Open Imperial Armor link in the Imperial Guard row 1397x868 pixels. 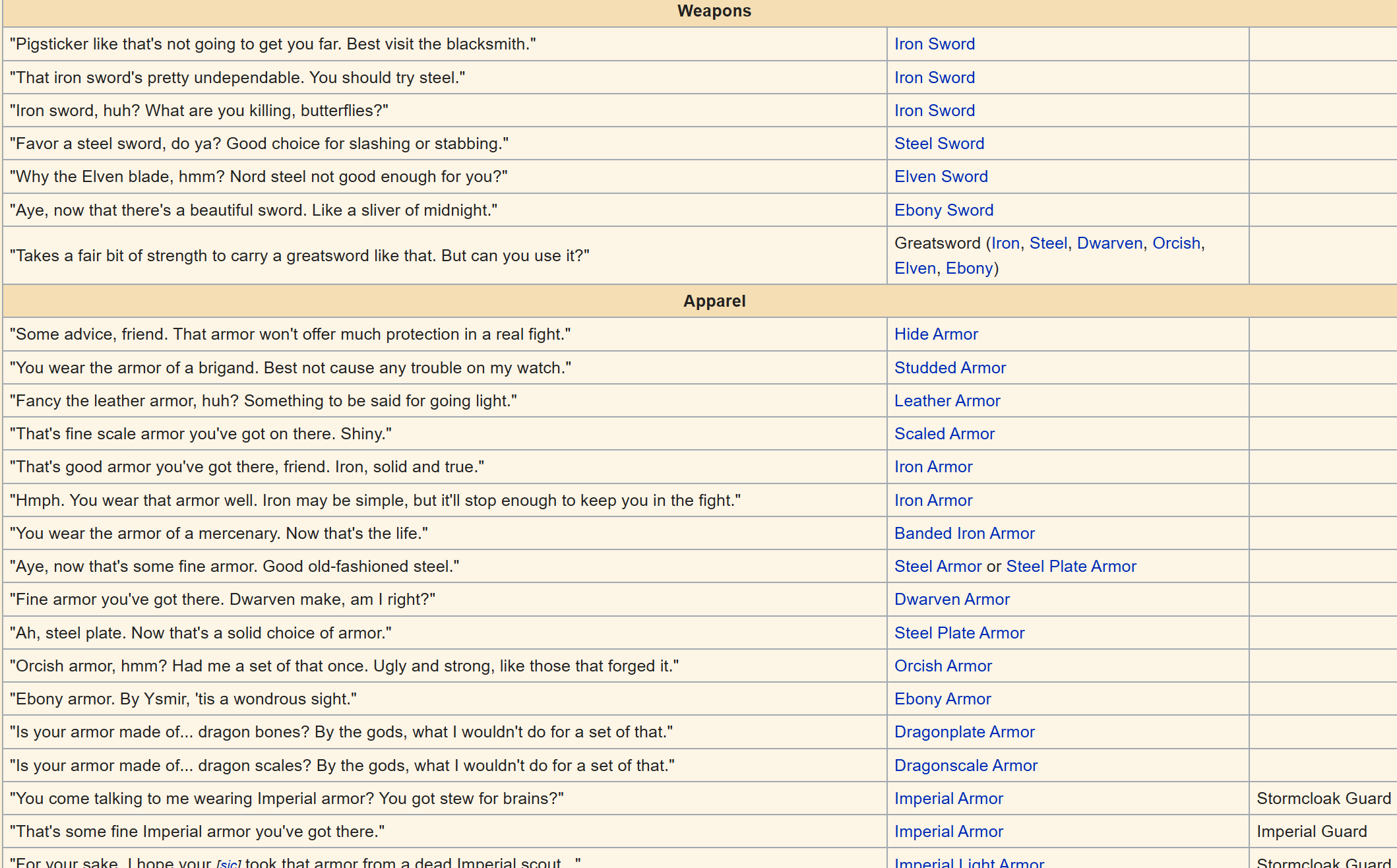coord(948,832)
